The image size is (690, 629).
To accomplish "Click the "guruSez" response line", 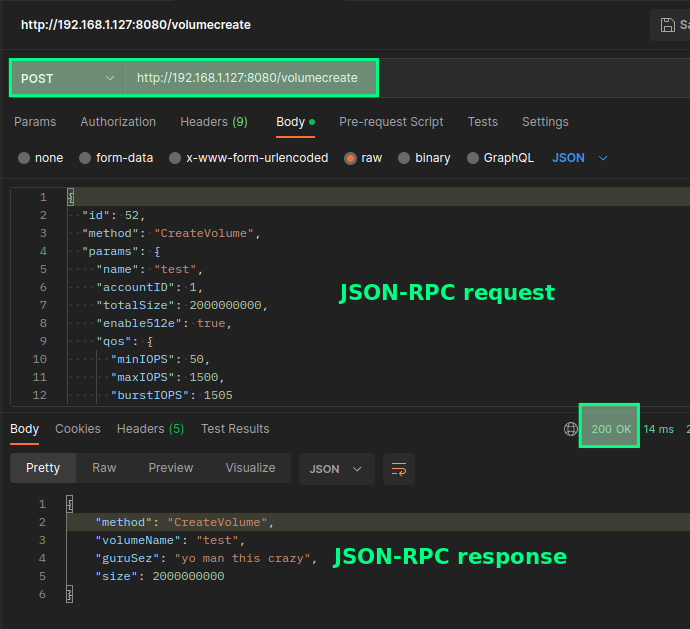I will coord(206,559).
